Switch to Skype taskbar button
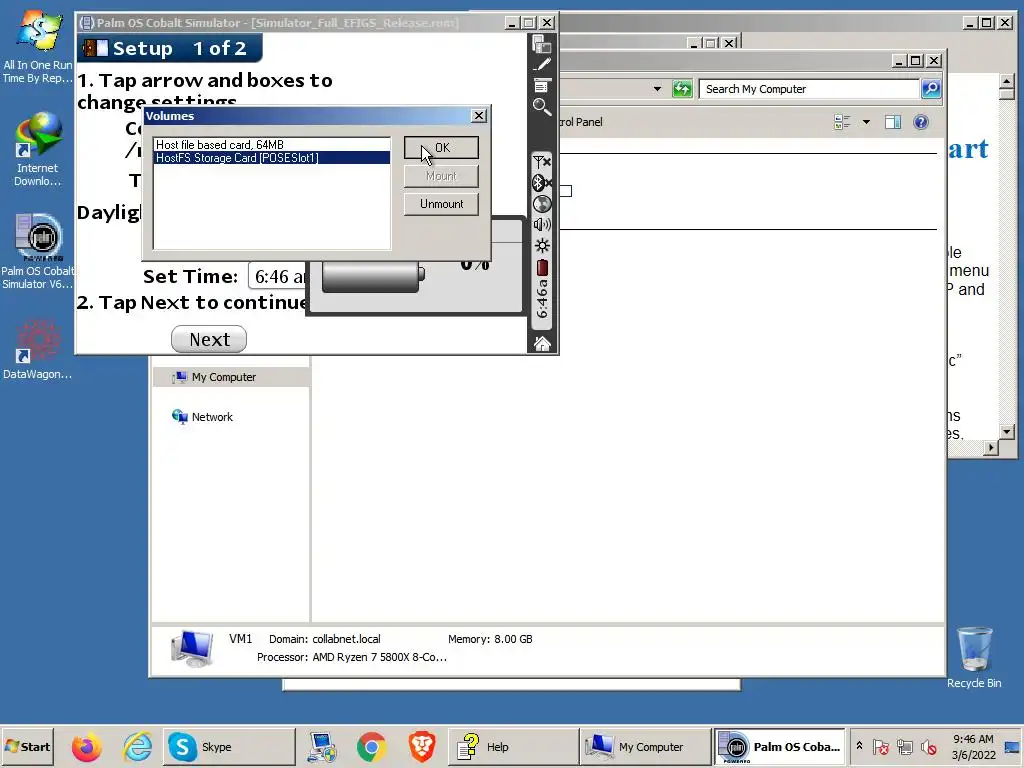Screen dimensions: 1024x768 pyautogui.click(x=229, y=746)
